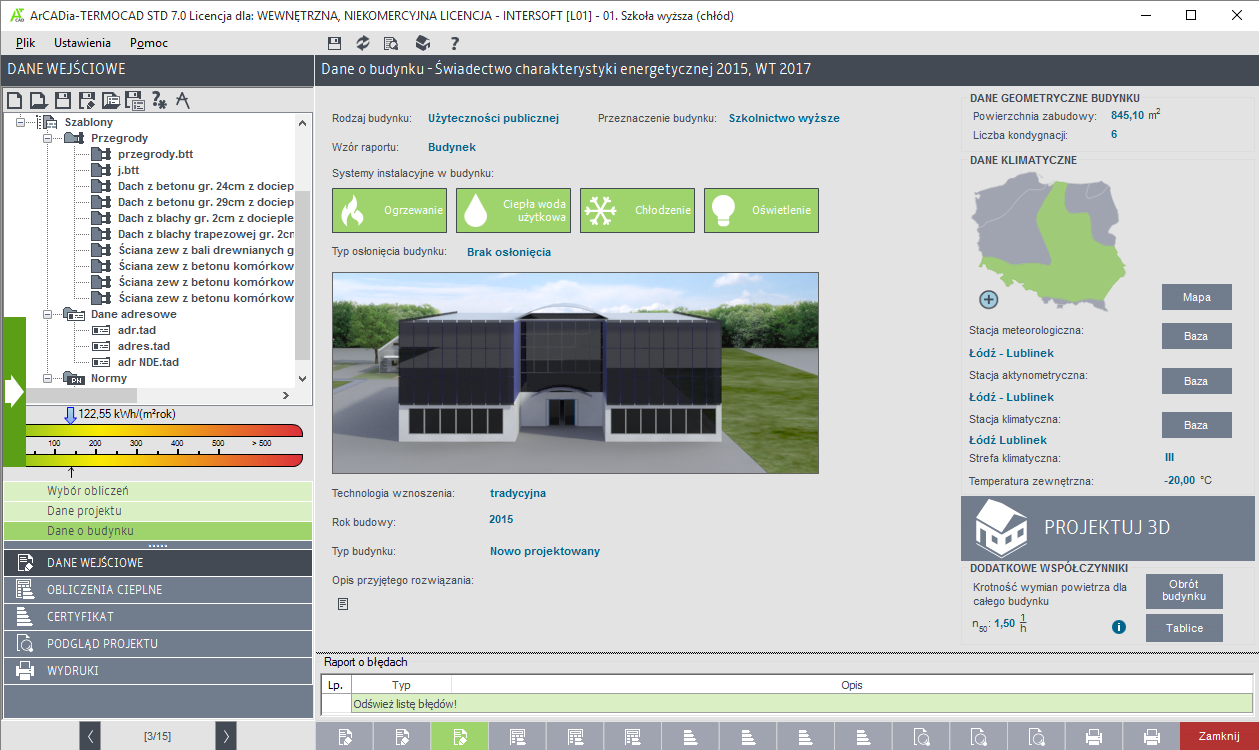Image resolution: width=1260 pixels, height=750 pixels.
Task: Open the description note icon under Opis przyjętego rozwiązania
Action: point(343,603)
